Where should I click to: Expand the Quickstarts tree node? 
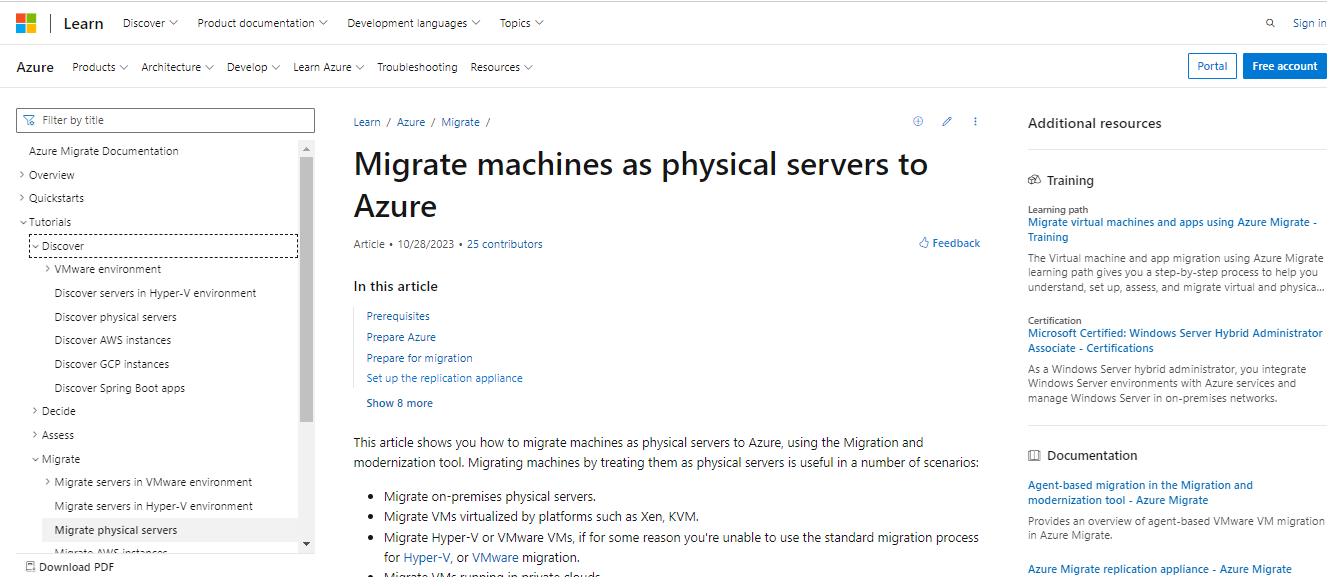click(23, 198)
